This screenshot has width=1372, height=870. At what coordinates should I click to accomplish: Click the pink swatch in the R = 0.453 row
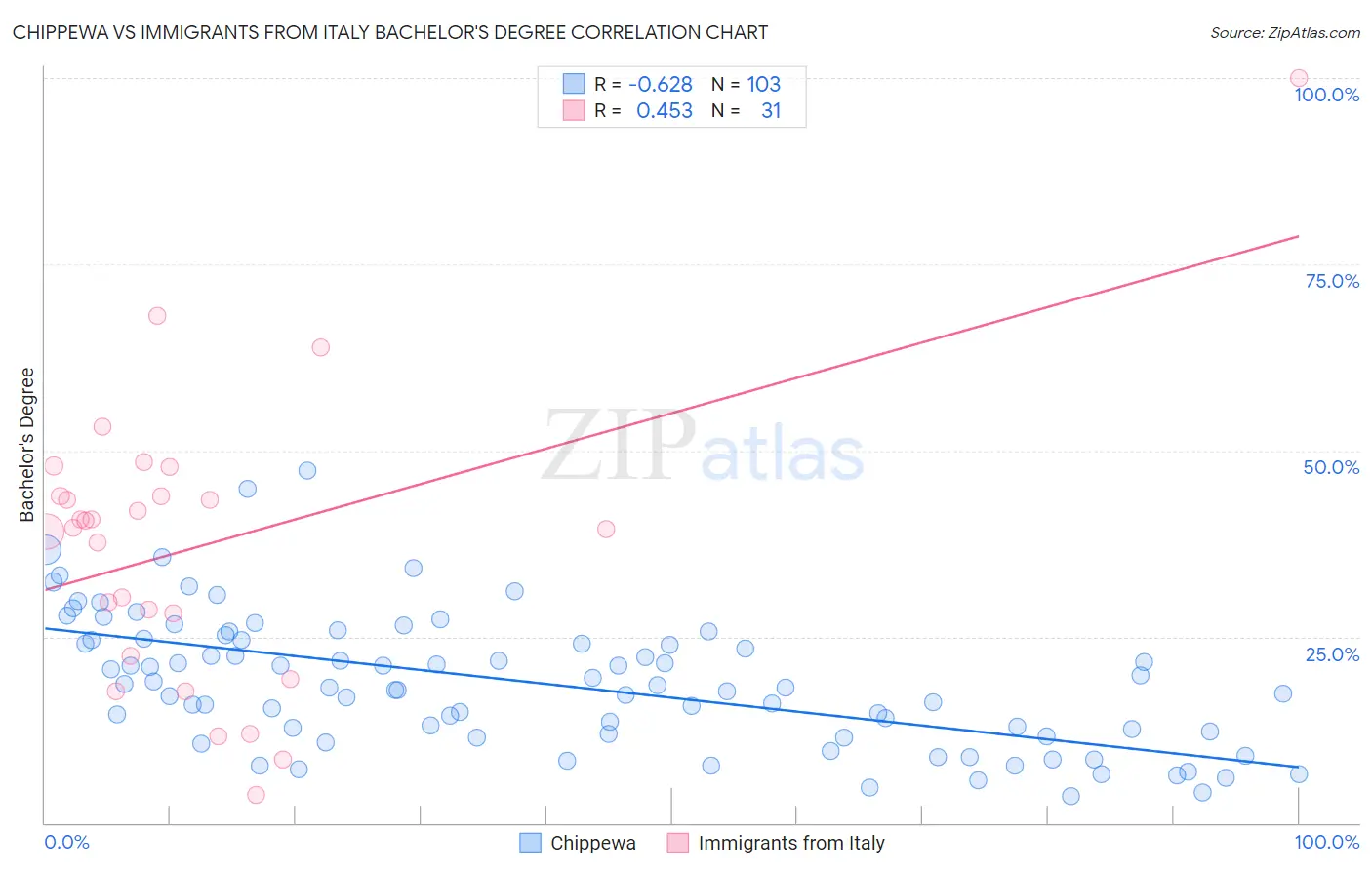point(573,110)
